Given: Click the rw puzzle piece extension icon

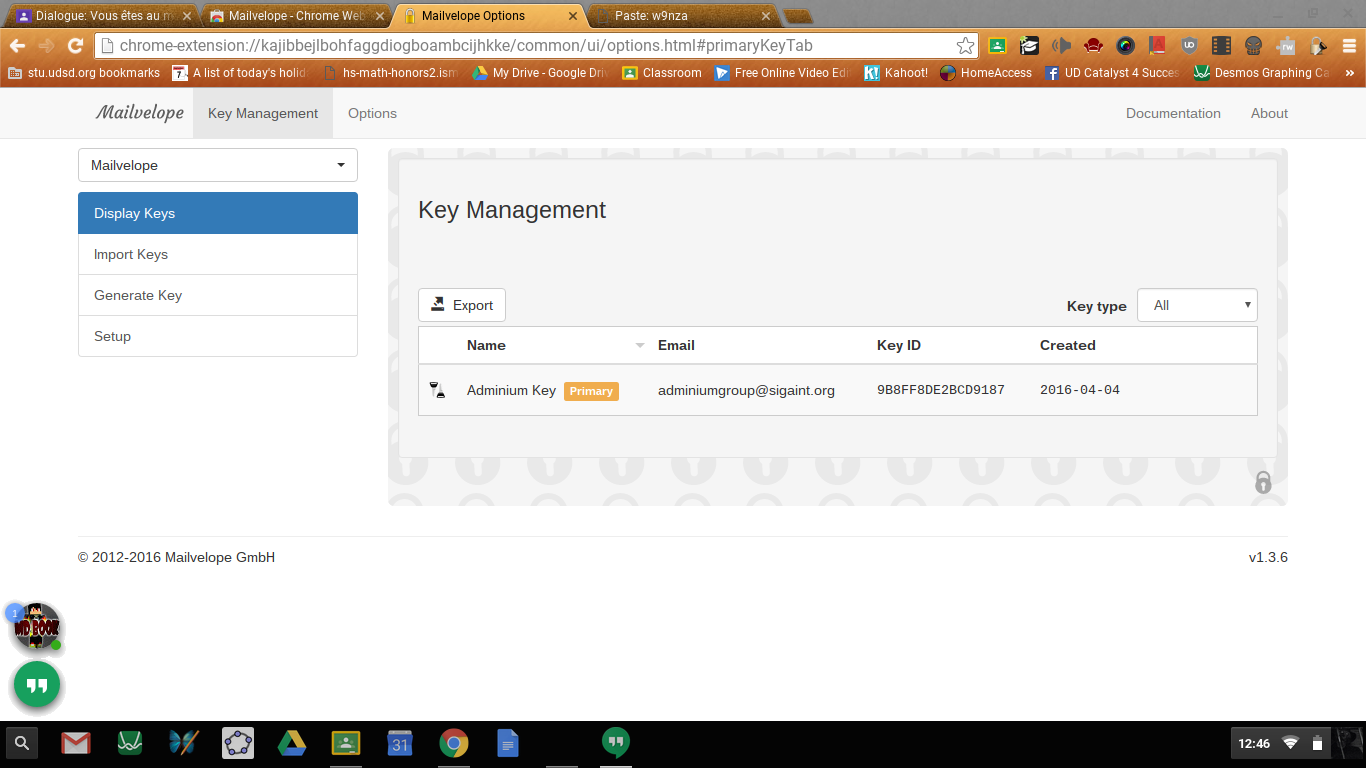Looking at the screenshot, I should [x=1286, y=45].
